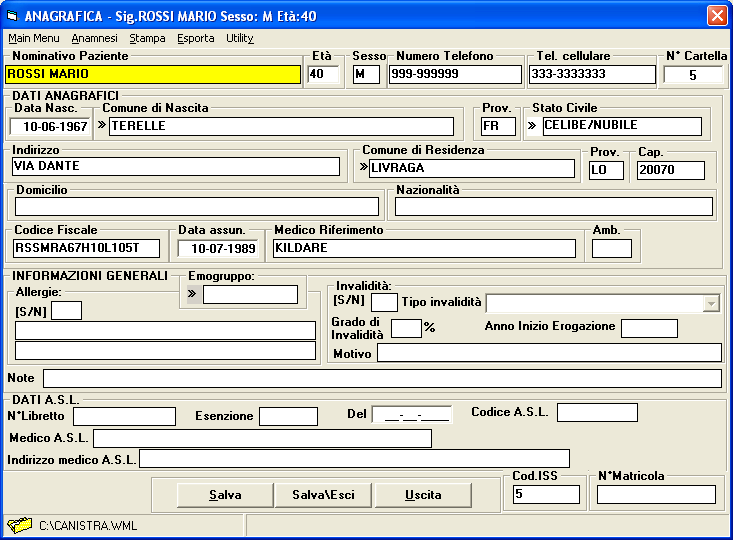Image resolution: width=733 pixels, height=540 pixels.
Task: Click the Del date field
Action: click(x=412, y=415)
